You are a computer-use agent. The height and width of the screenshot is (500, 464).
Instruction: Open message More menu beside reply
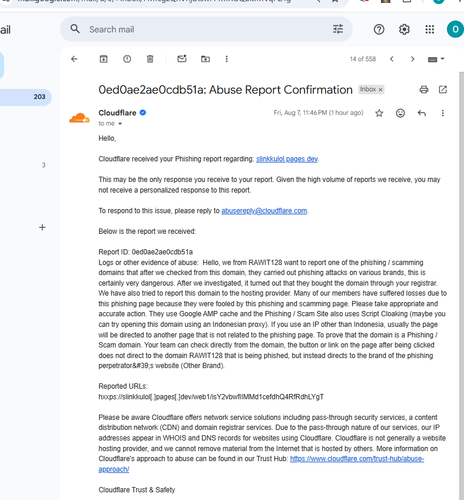click(443, 113)
